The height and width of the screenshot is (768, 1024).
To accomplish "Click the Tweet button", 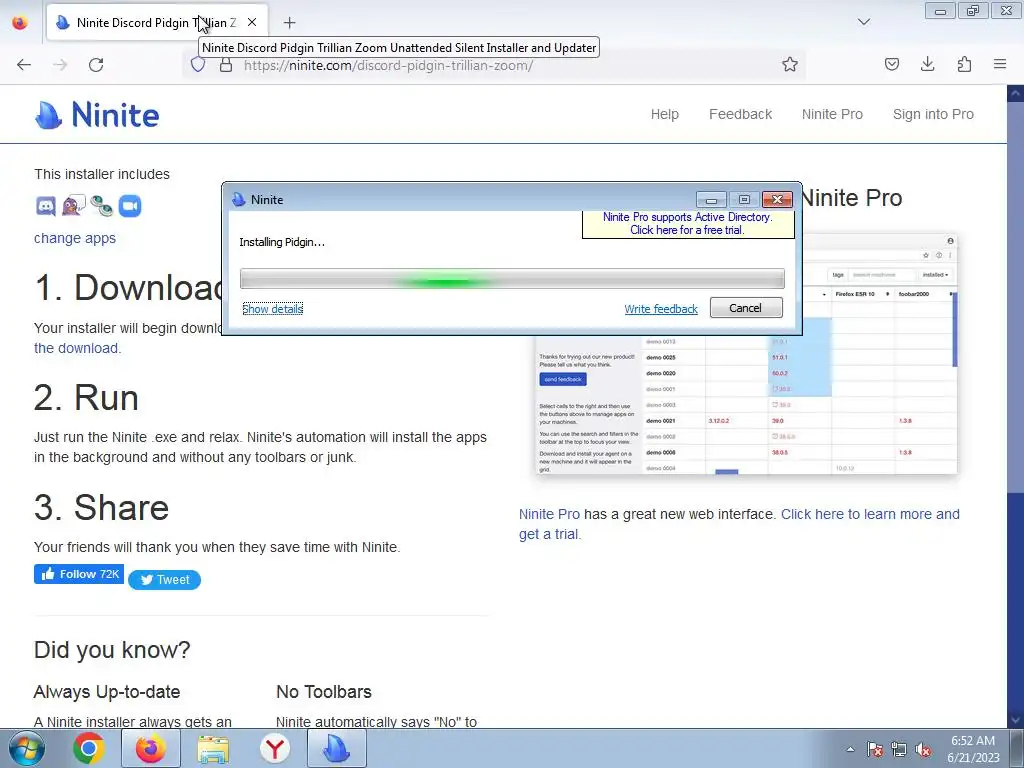I will (165, 579).
